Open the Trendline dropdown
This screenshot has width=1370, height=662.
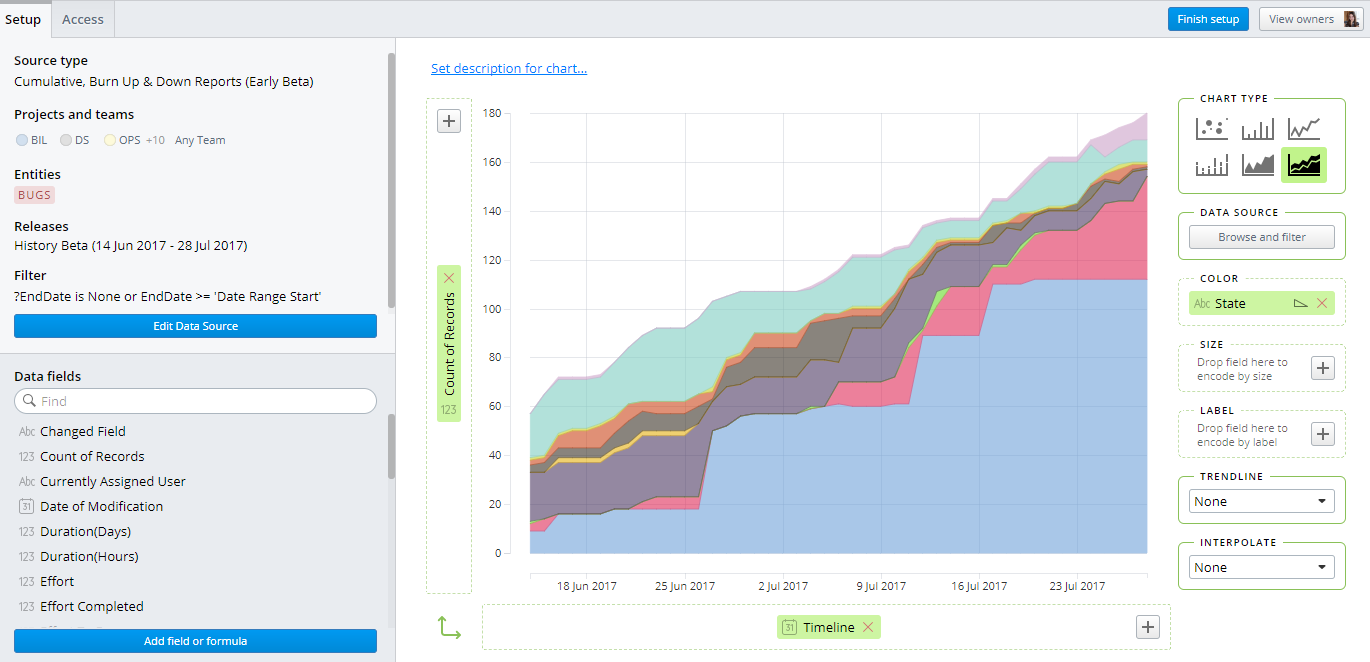tap(1261, 501)
